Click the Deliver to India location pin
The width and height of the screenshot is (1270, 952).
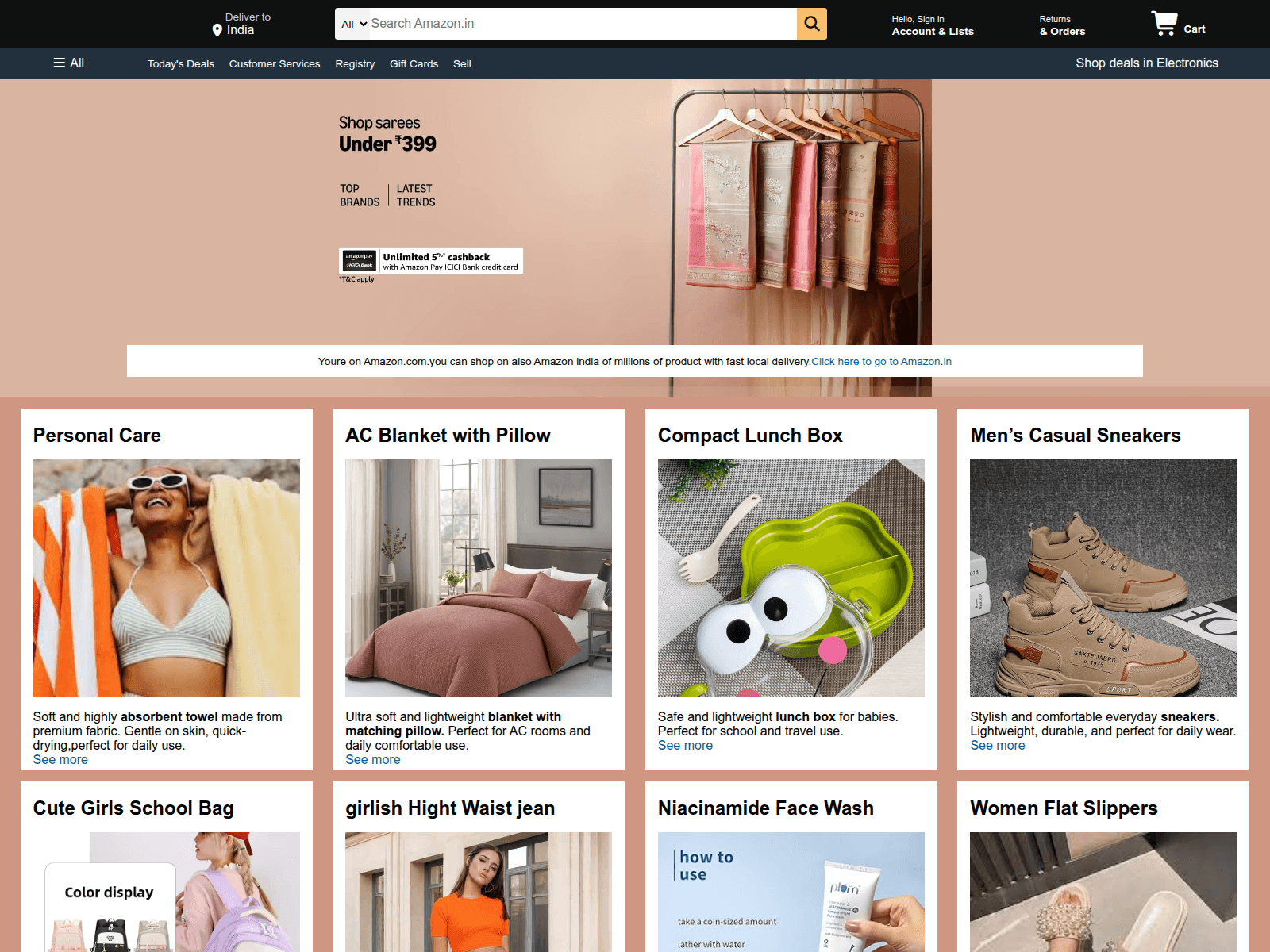217,30
